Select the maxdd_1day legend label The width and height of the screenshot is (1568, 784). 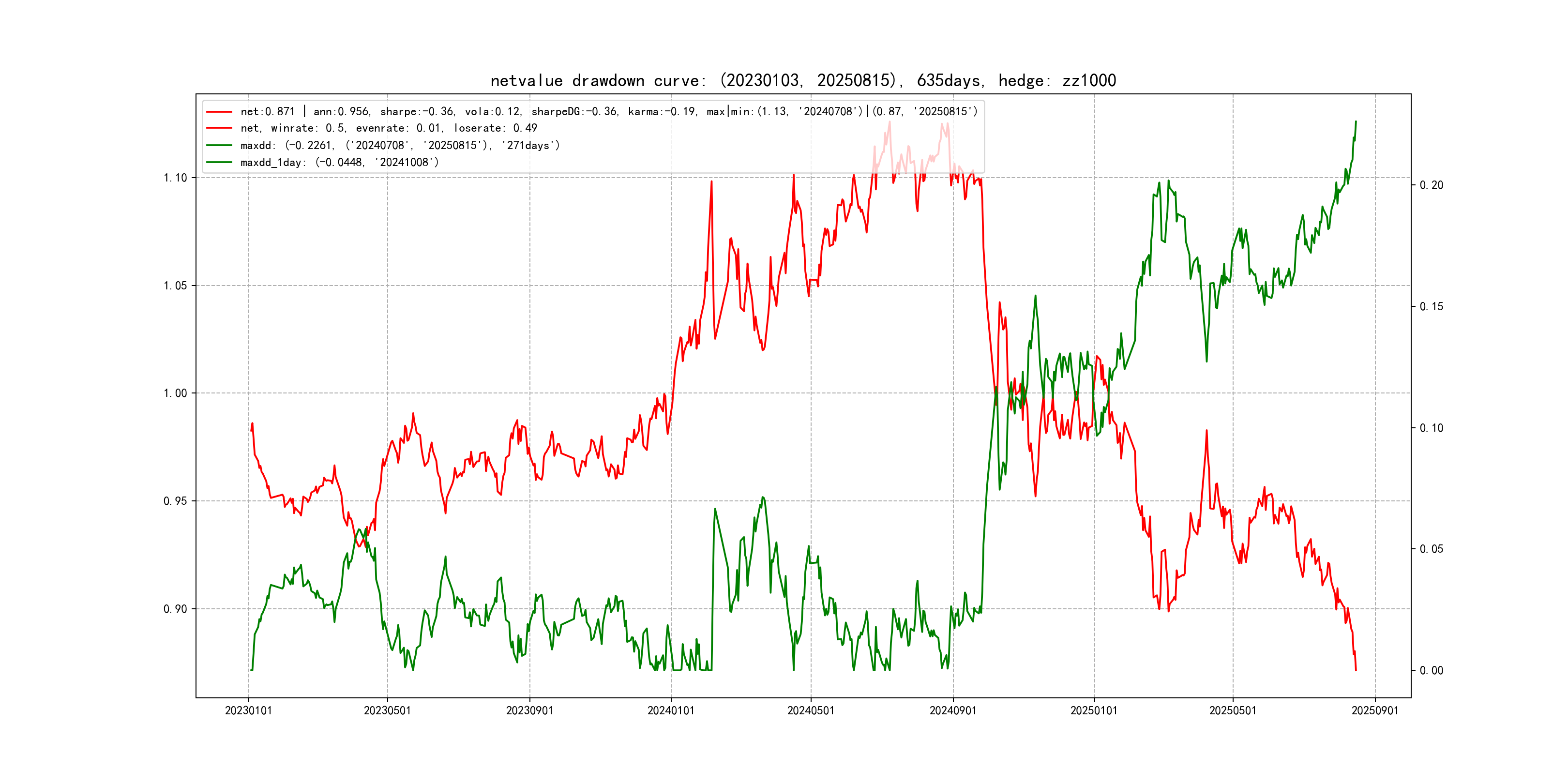pyautogui.click(x=339, y=163)
